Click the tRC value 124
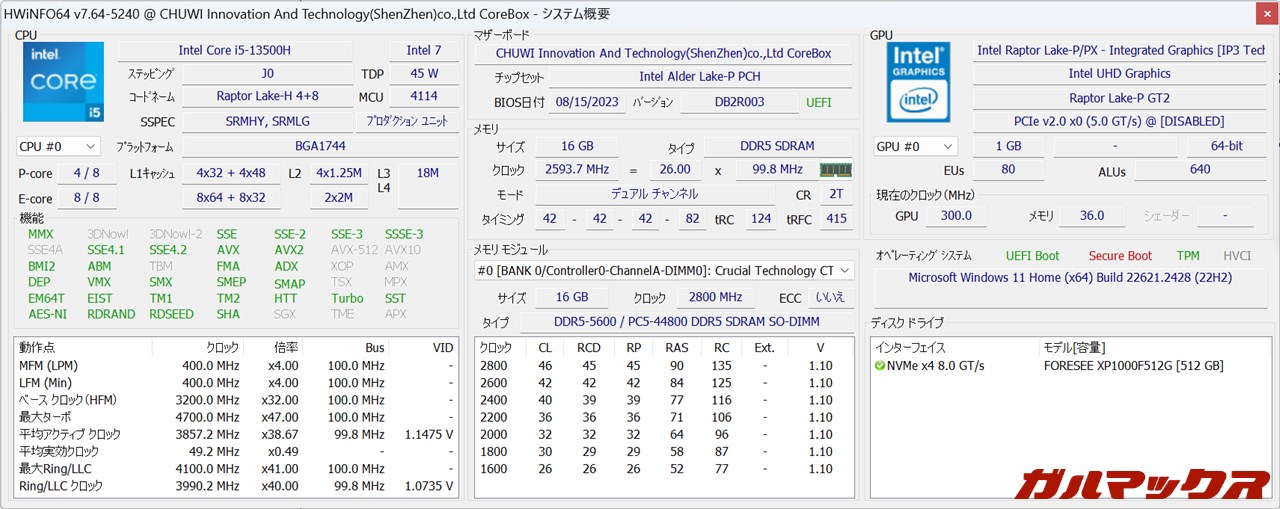Viewport: 1280px width, 509px height. tap(761, 218)
